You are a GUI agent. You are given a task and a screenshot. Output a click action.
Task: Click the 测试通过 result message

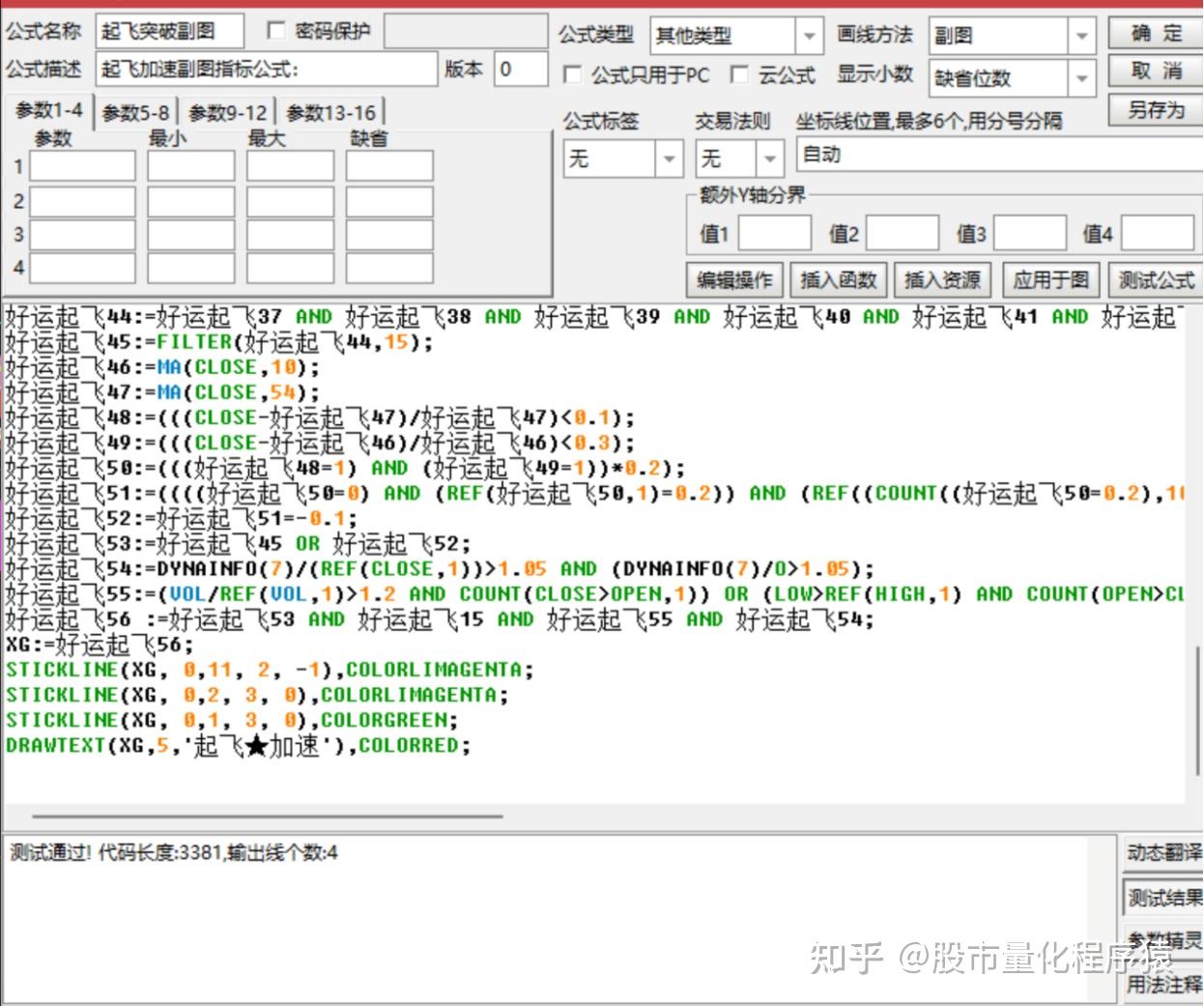[174, 852]
